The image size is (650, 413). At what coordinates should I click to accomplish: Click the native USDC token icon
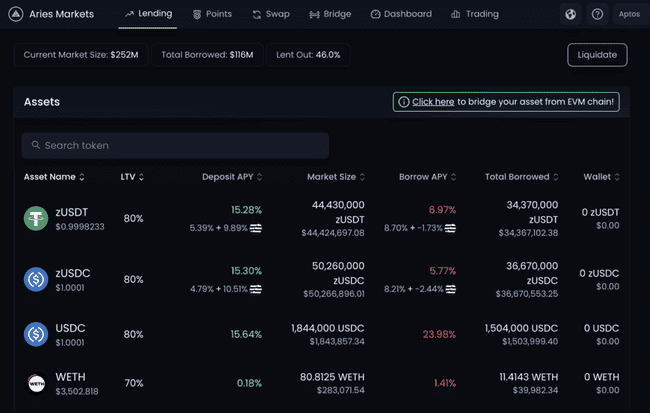pos(37,334)
